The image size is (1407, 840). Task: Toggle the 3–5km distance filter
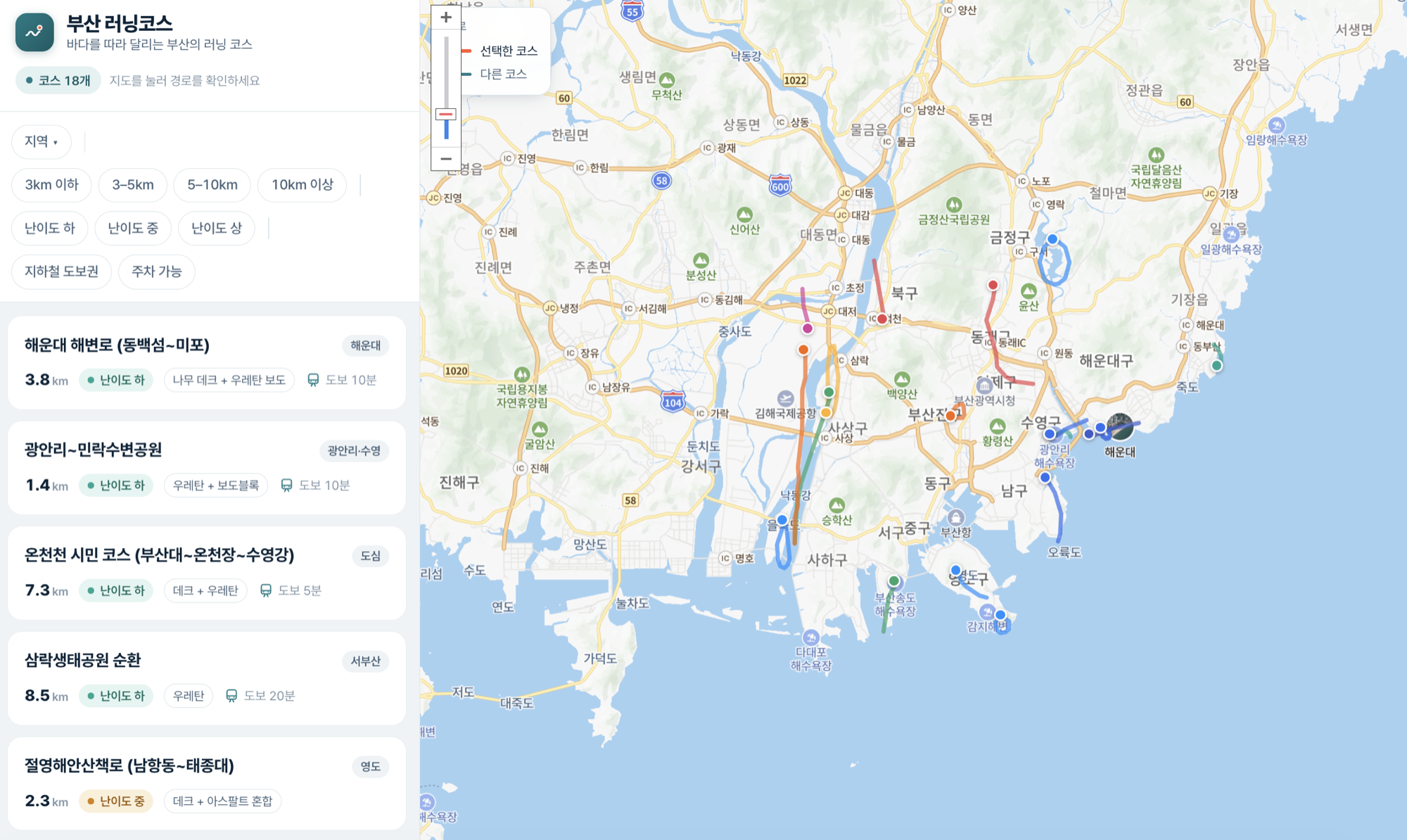[x=133, y=185]
